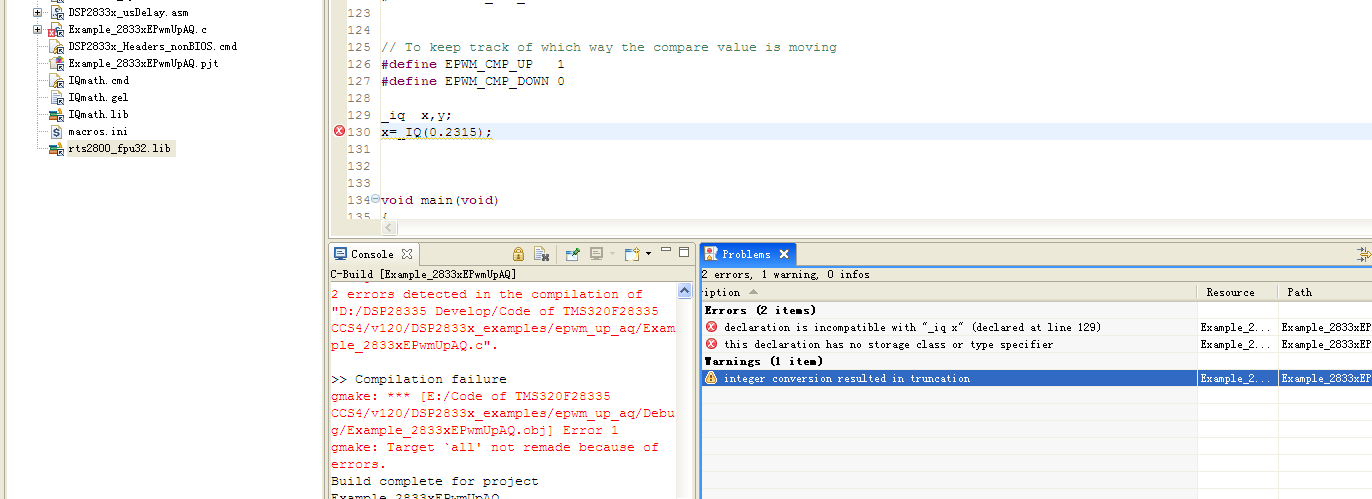Open the dropdown arrow beside Display Selected Console
Screen dimensions: 1372x499
coord(612,254)
